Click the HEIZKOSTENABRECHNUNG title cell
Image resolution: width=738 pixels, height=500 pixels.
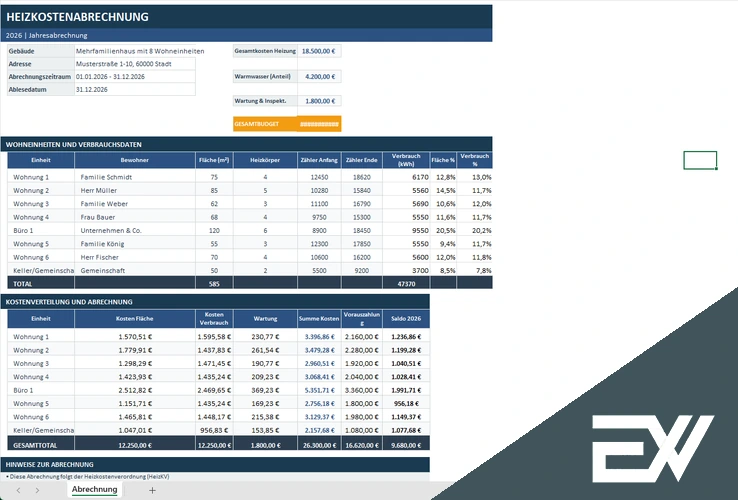246,16
